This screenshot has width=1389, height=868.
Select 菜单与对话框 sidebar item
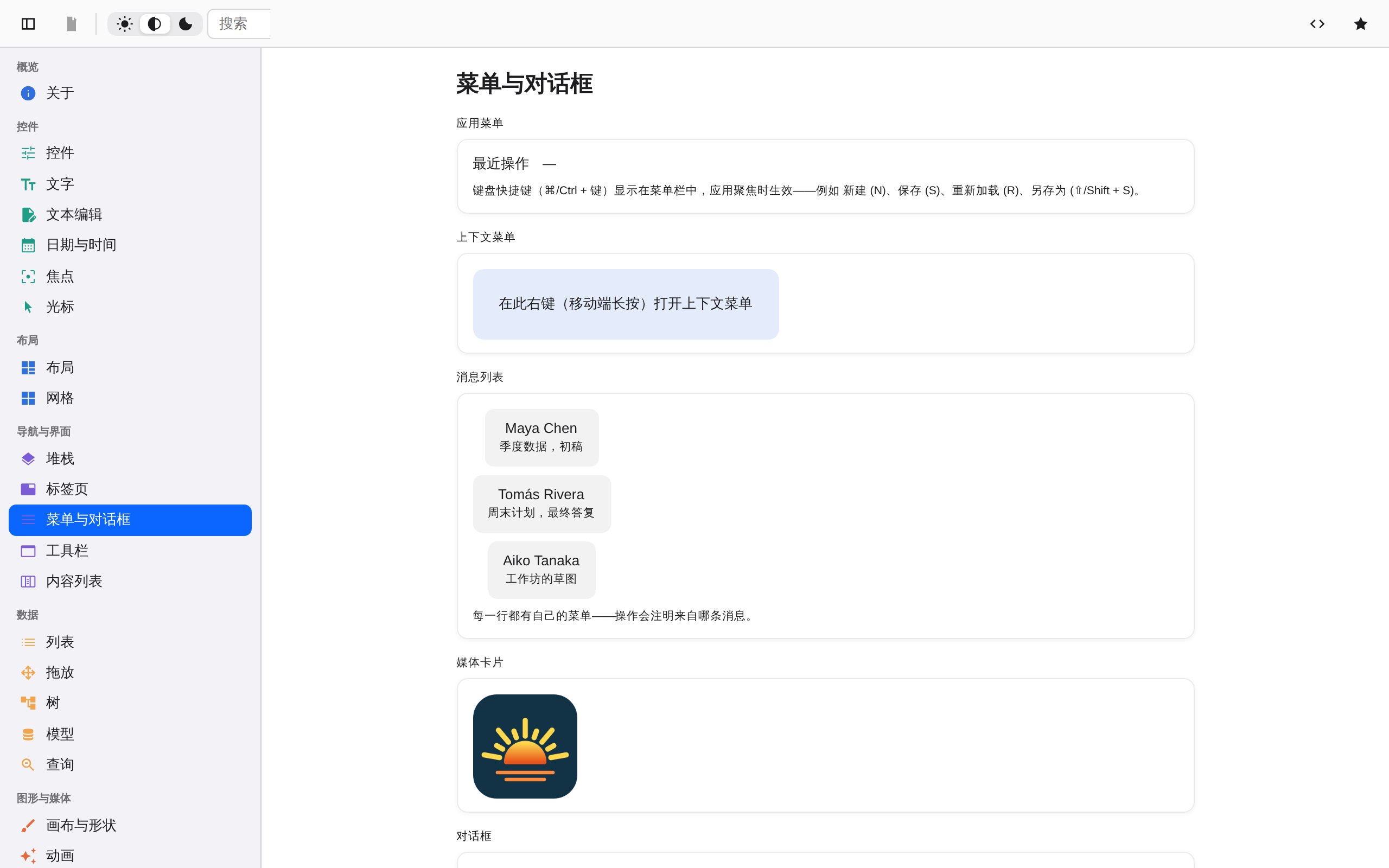pyautogui.click(x=130, y=520)
